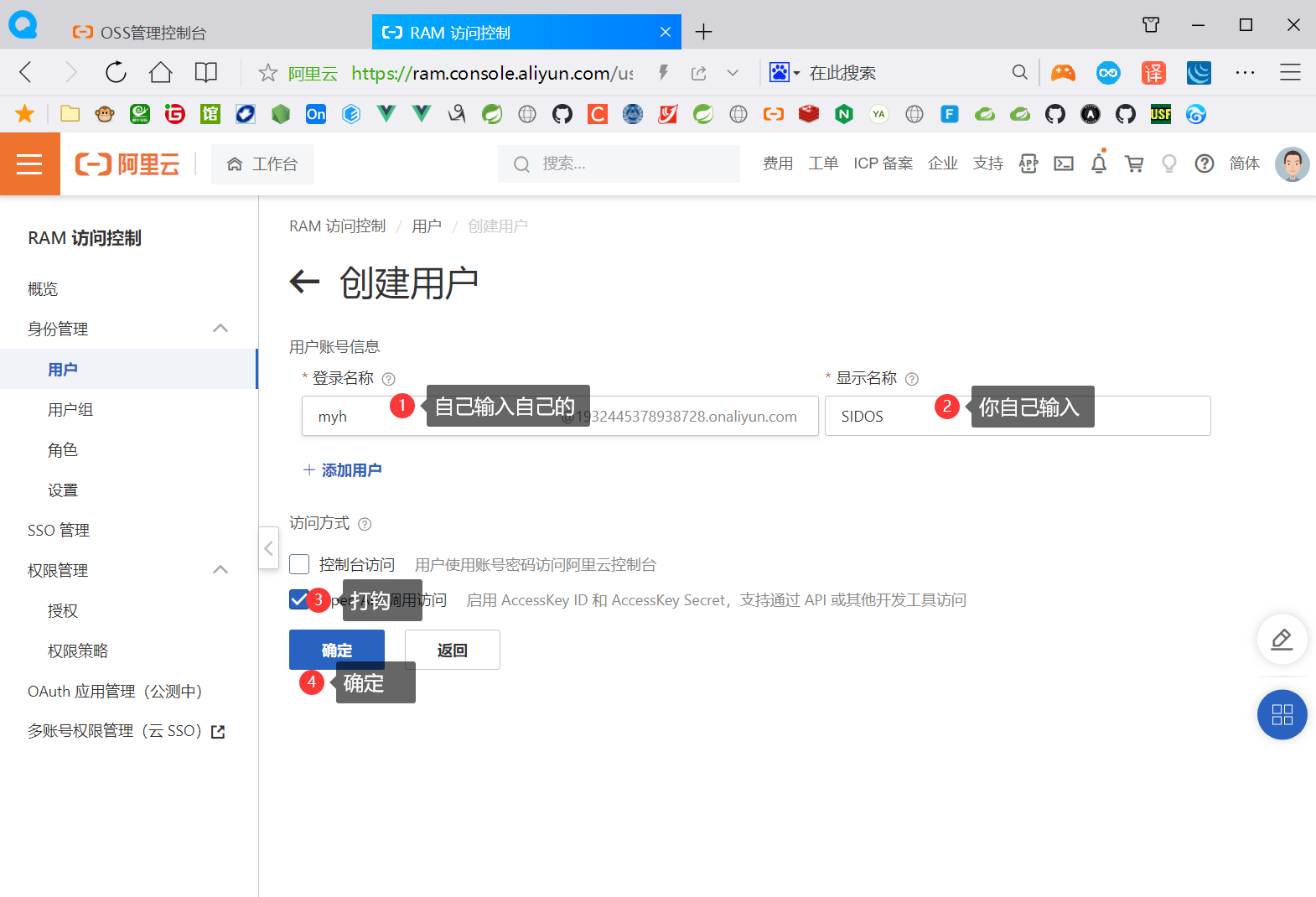
Task: Open the hamburger menu in the Aliyun header
Action: (x=29, y=164)
